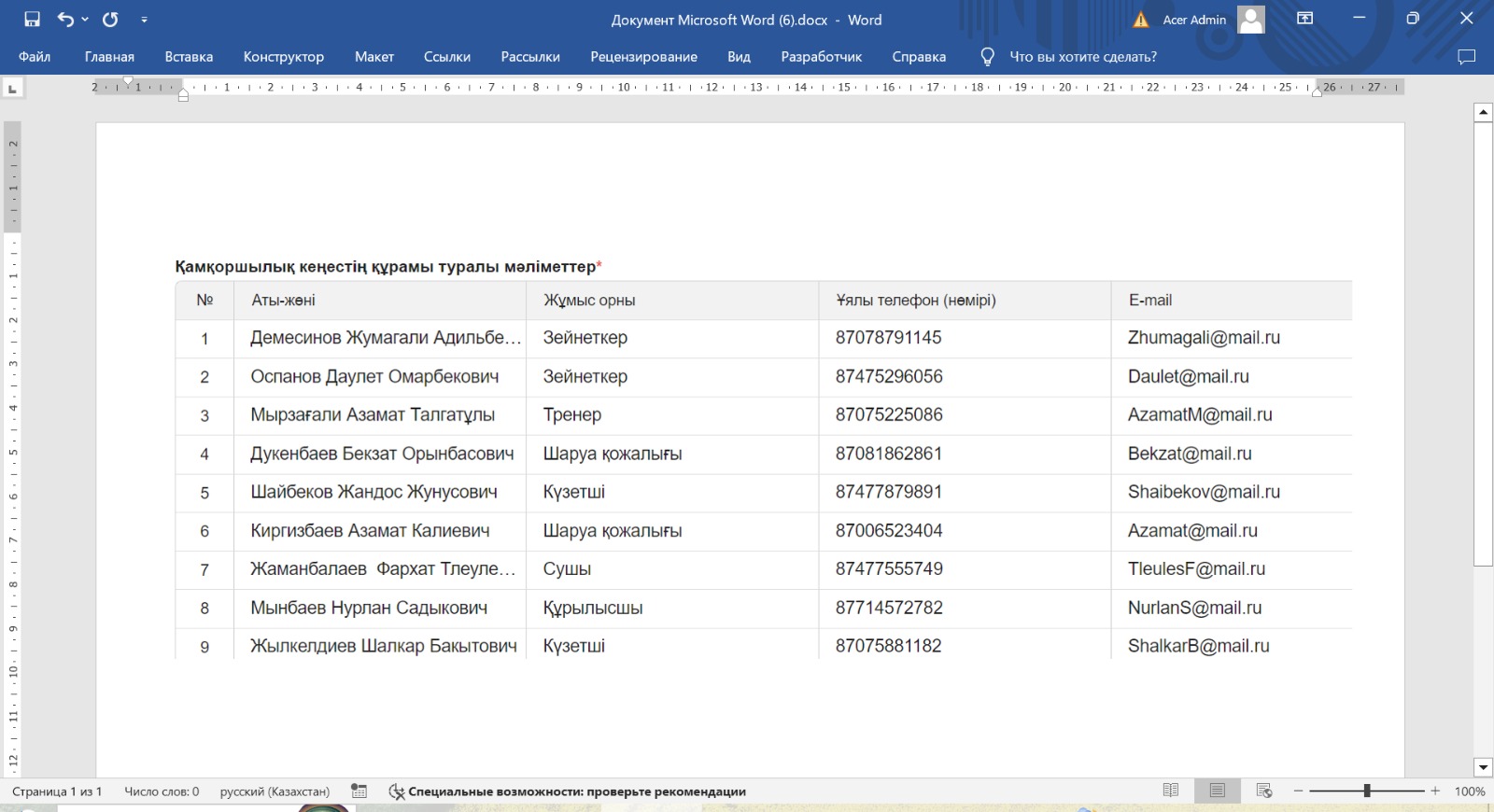Image resolution: width=1494 pixels, height=812 pixels.
Task: Undo the last action
Action: pos(65,20)
